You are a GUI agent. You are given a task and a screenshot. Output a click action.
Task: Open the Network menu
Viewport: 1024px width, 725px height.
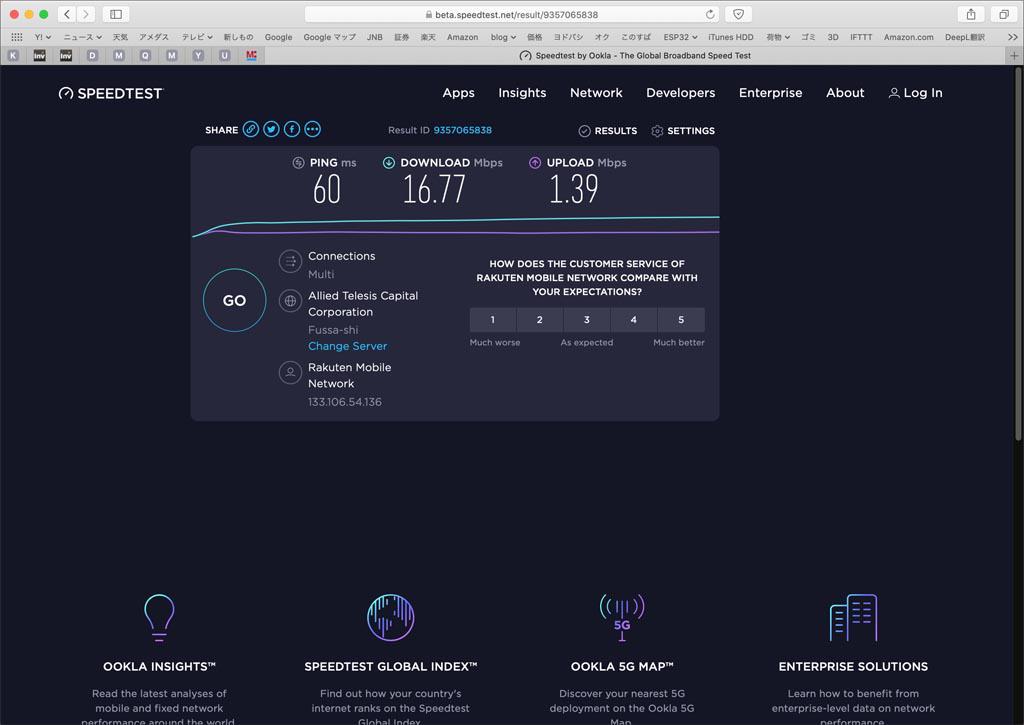click(x=596, y=93)
